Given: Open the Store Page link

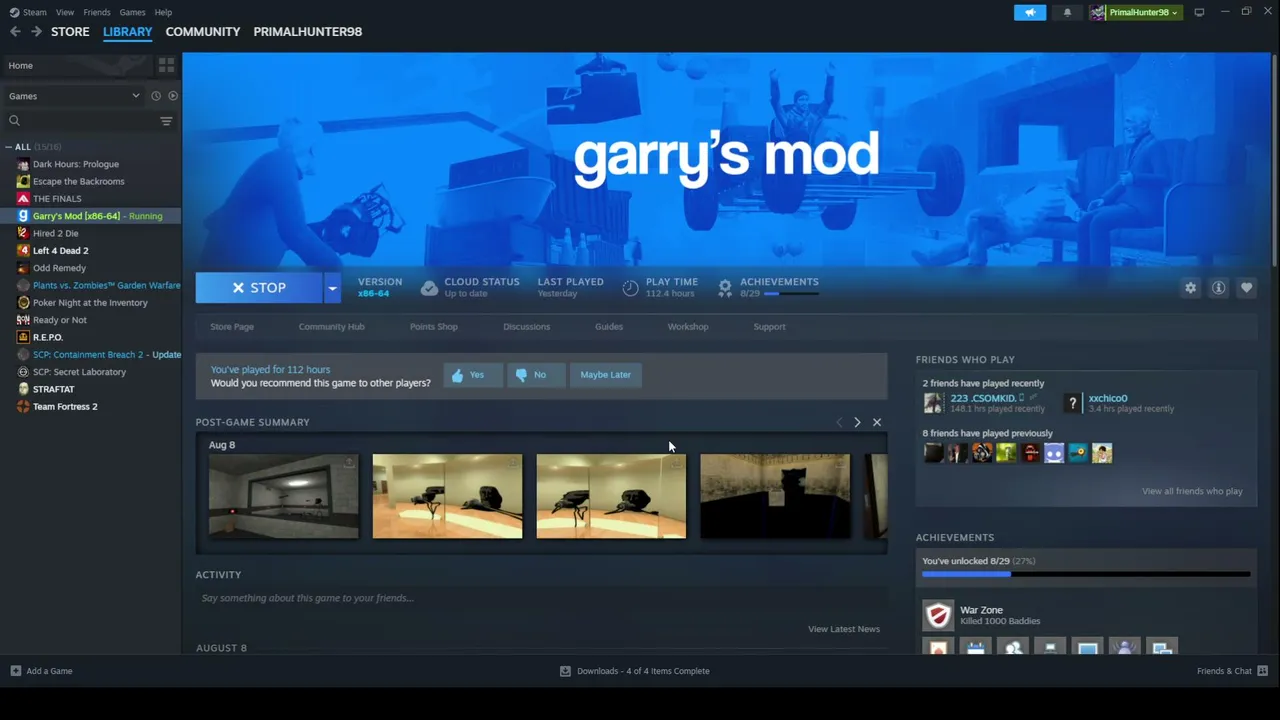Looking at the screenshot, I should (x=232, y=327).
